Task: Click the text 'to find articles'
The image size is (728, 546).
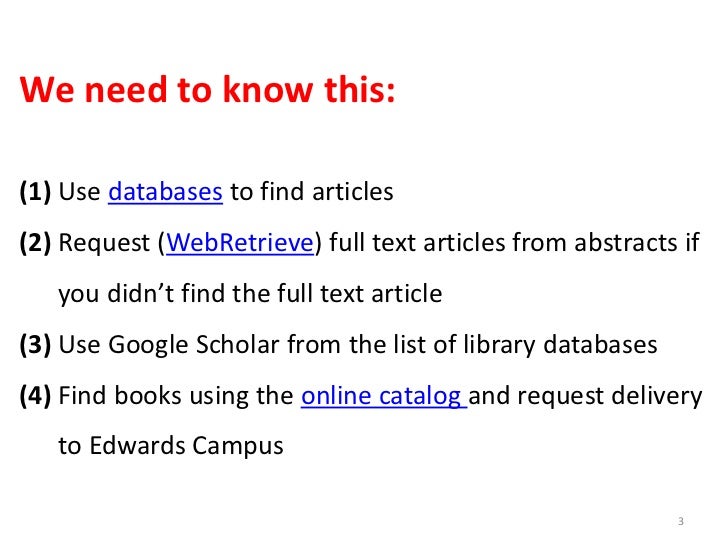Action: 312,192
